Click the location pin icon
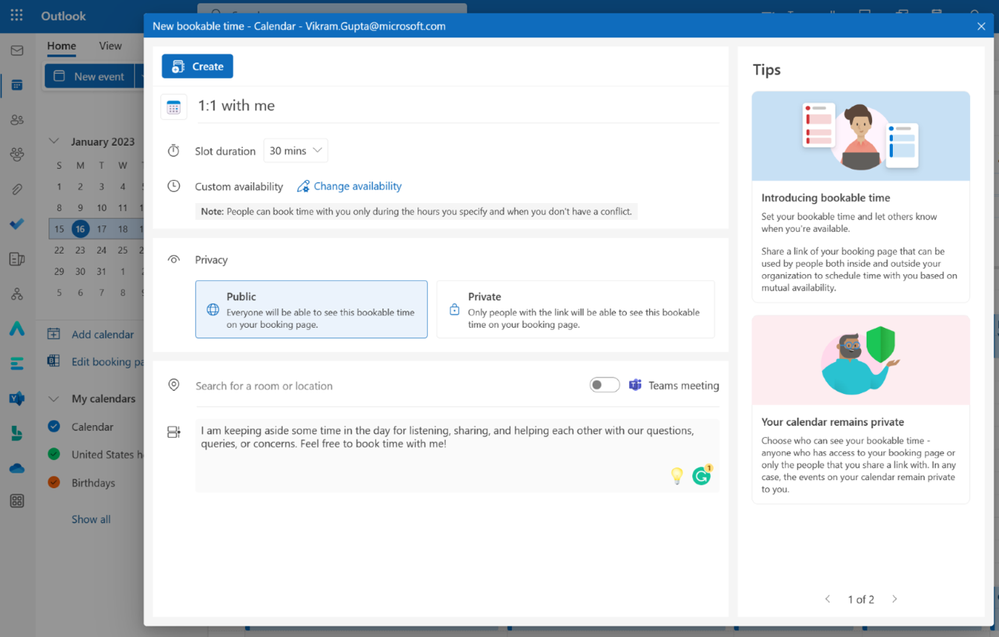The height and width of the screenshot is (637, 999). pos(173,385)
